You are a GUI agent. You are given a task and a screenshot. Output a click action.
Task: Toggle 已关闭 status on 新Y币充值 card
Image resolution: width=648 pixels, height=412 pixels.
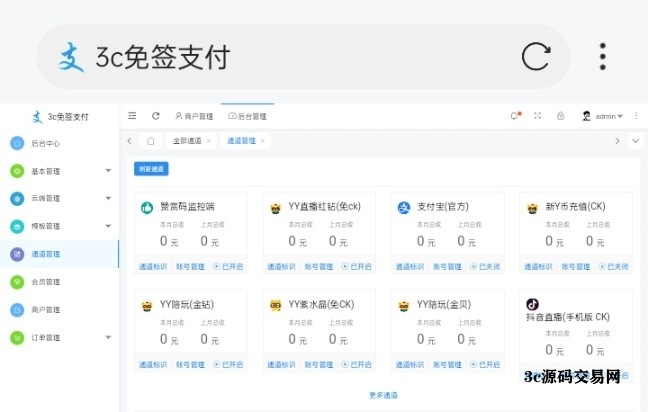click(614, 267)
